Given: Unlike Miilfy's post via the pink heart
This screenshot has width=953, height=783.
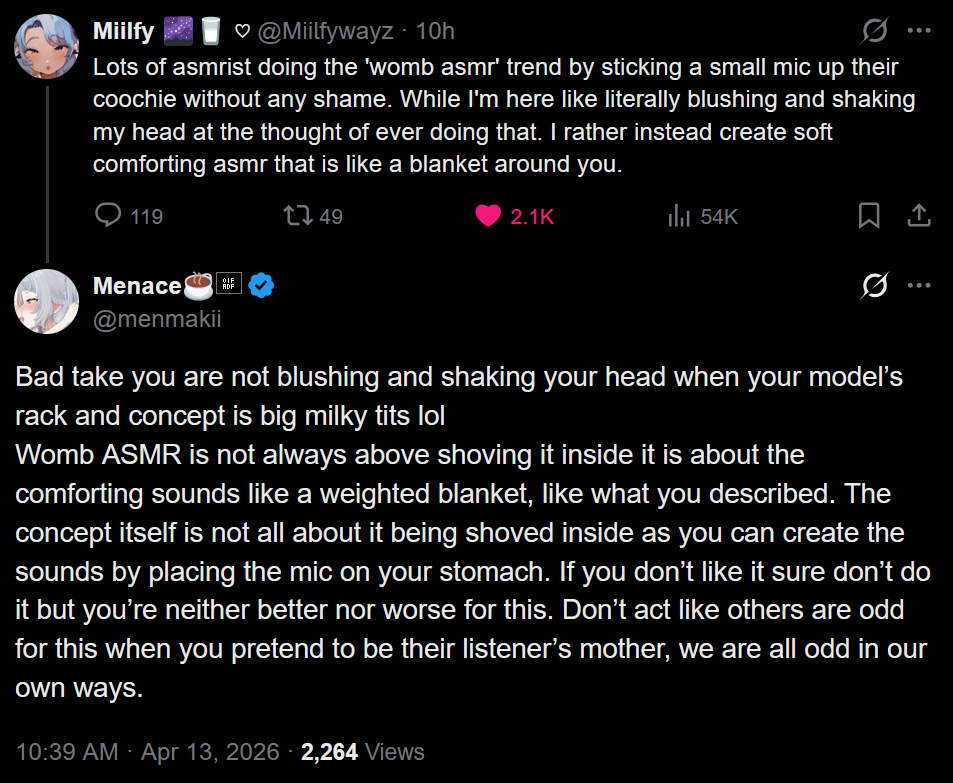Looking at the screenshot, I should coord(488,215).
